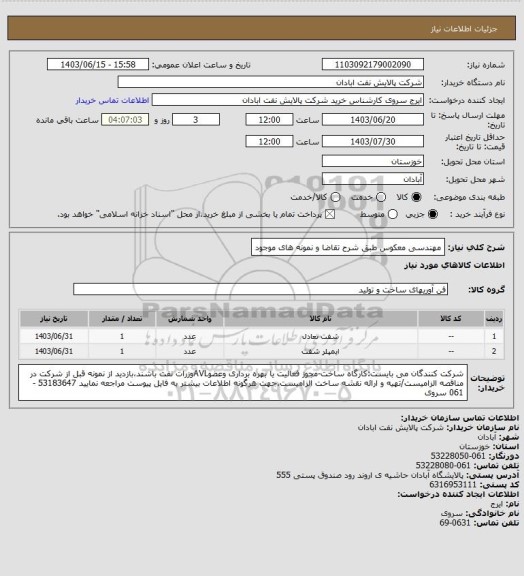
Task: Open the اطلاعات تماس خریدار link
Action: [112, 101]
